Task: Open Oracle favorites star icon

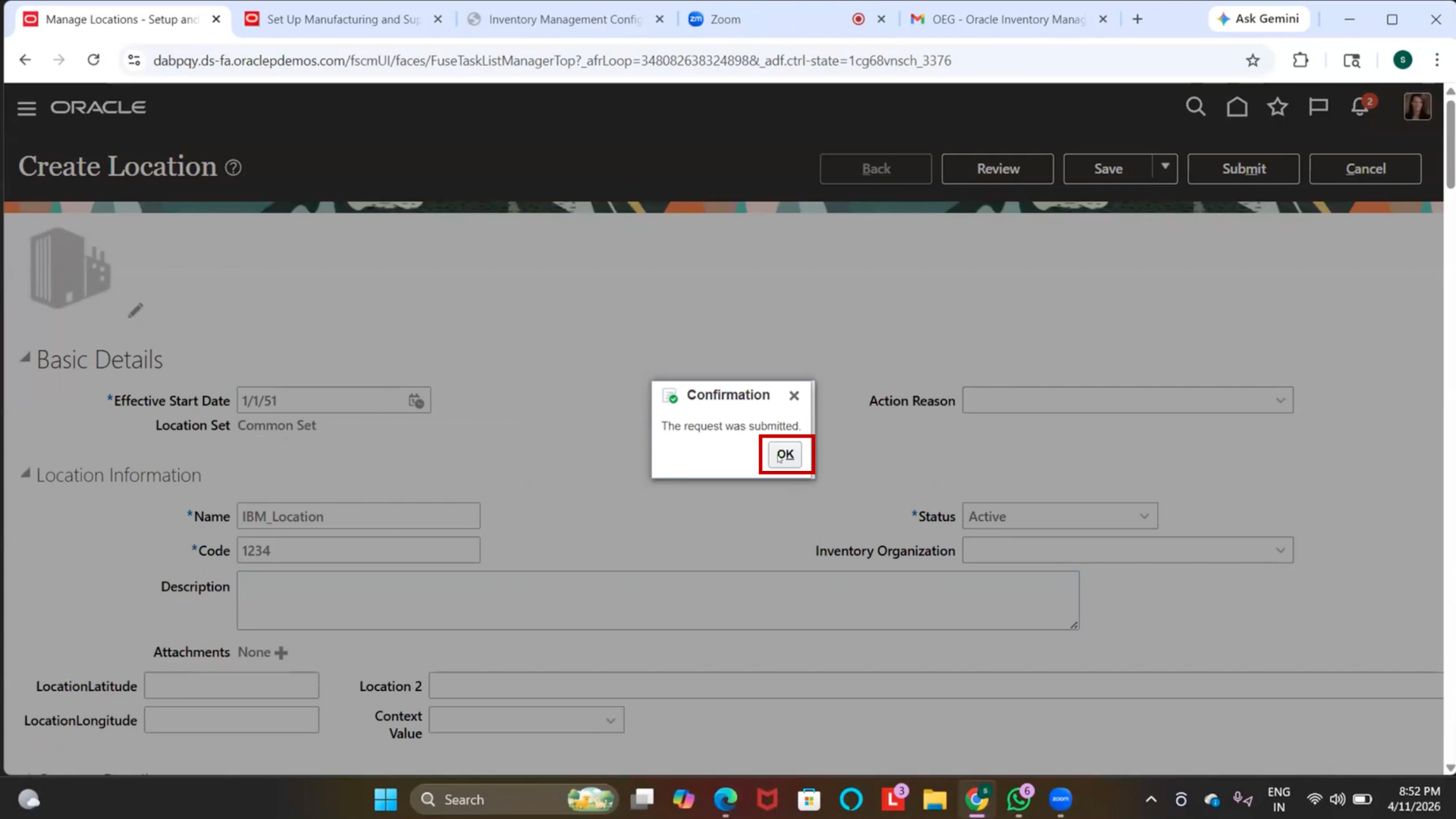Action: 1278,107
